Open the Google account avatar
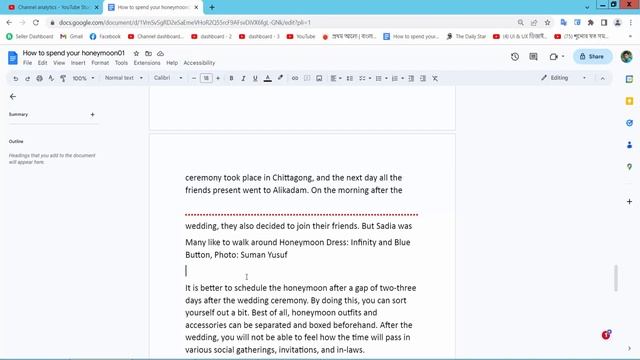The image size is (640, 360). 627,57
